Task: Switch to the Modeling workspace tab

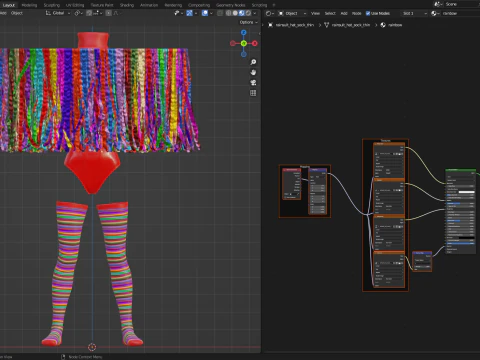Action: tap(29, 5)
